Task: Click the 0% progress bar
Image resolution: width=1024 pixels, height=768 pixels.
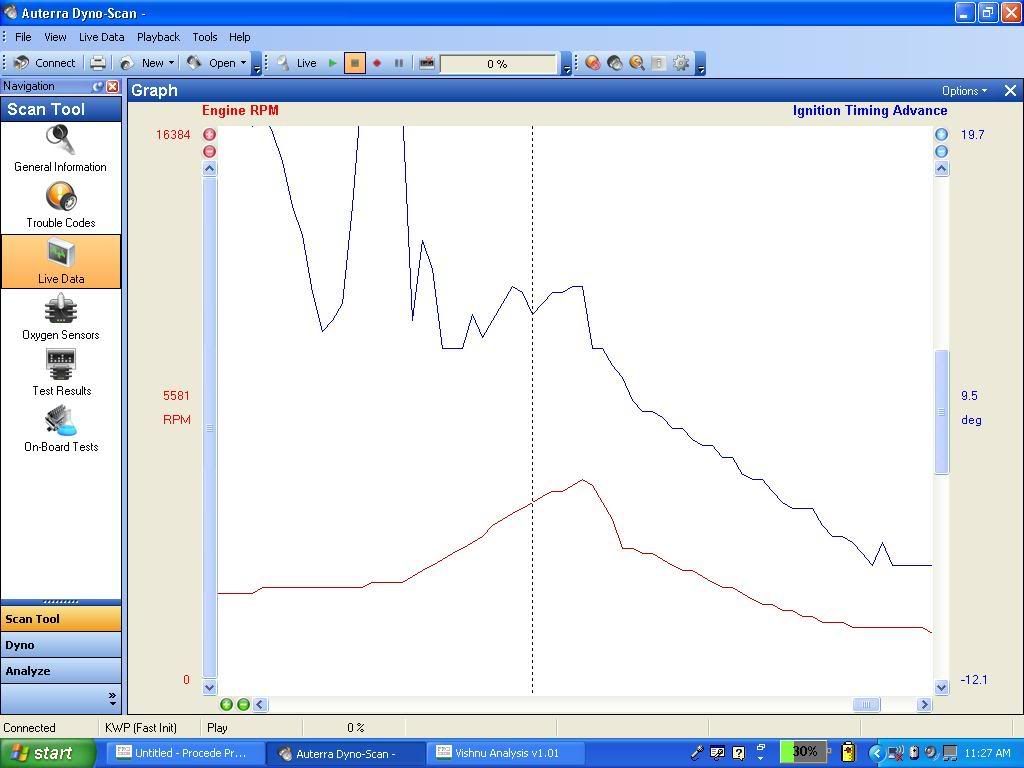Action: [x=498, y=63]
